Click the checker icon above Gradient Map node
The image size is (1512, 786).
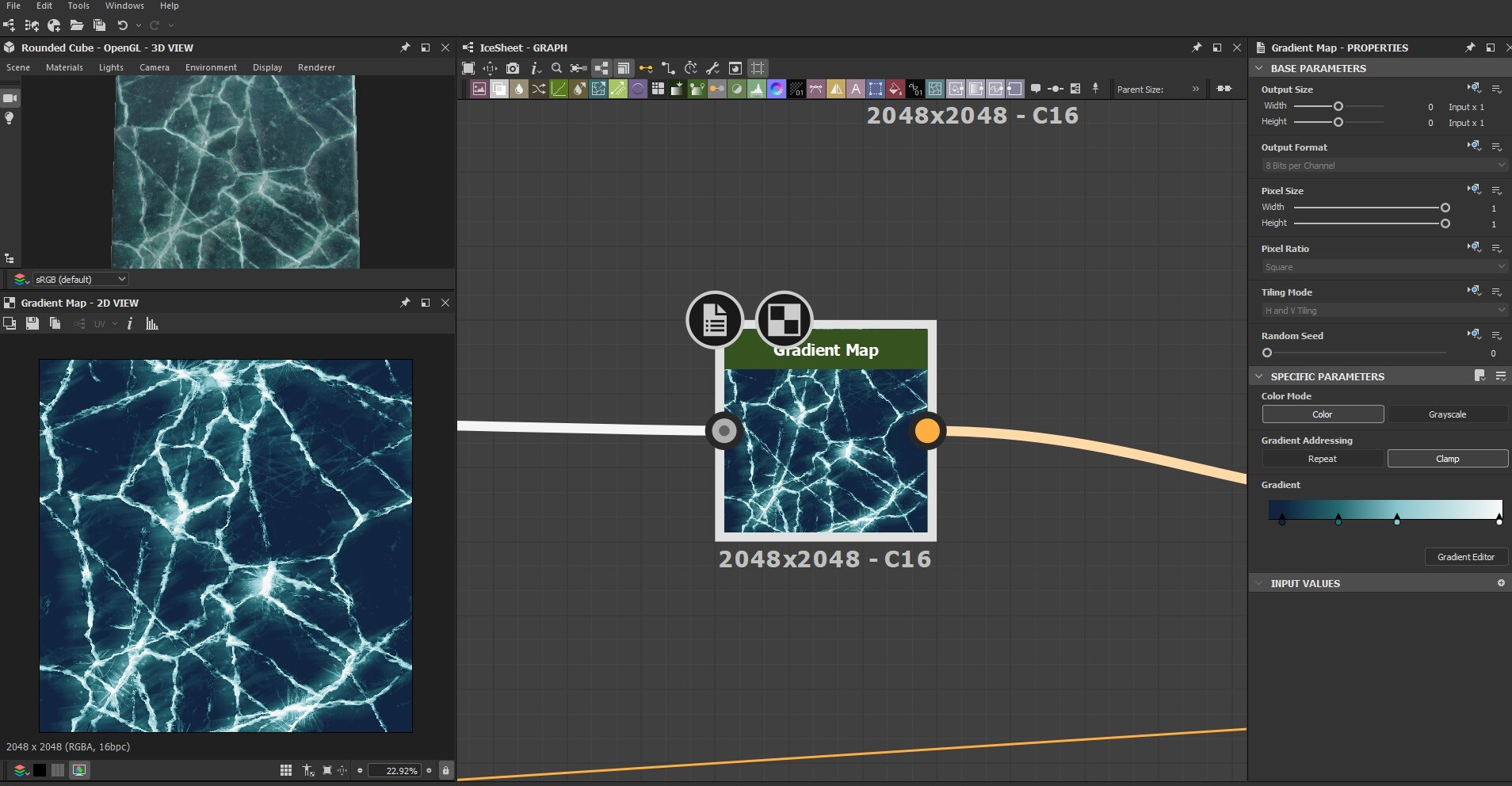(784, 320)
